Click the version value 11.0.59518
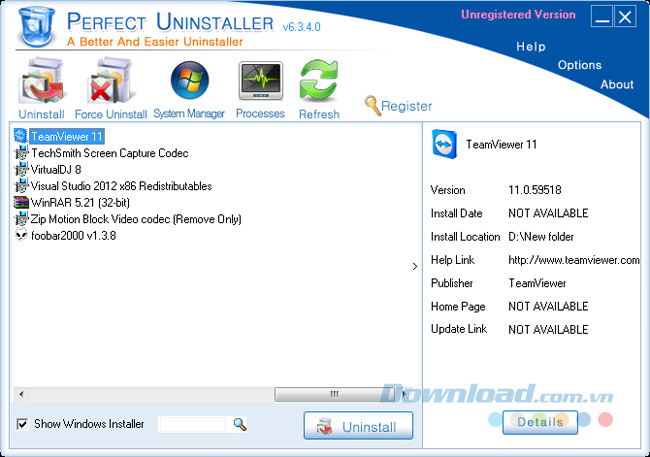Viewport: 650px width, 457px height. coord(535,190)
